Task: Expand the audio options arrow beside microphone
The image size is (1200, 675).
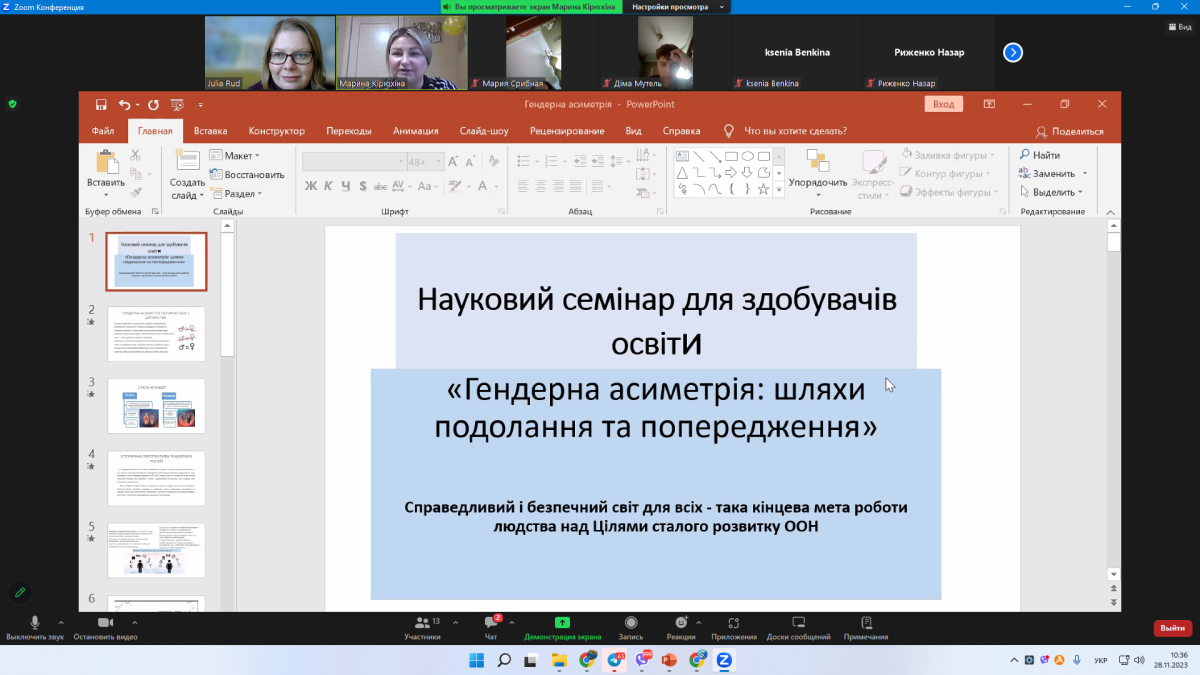Action: [62, 622]
